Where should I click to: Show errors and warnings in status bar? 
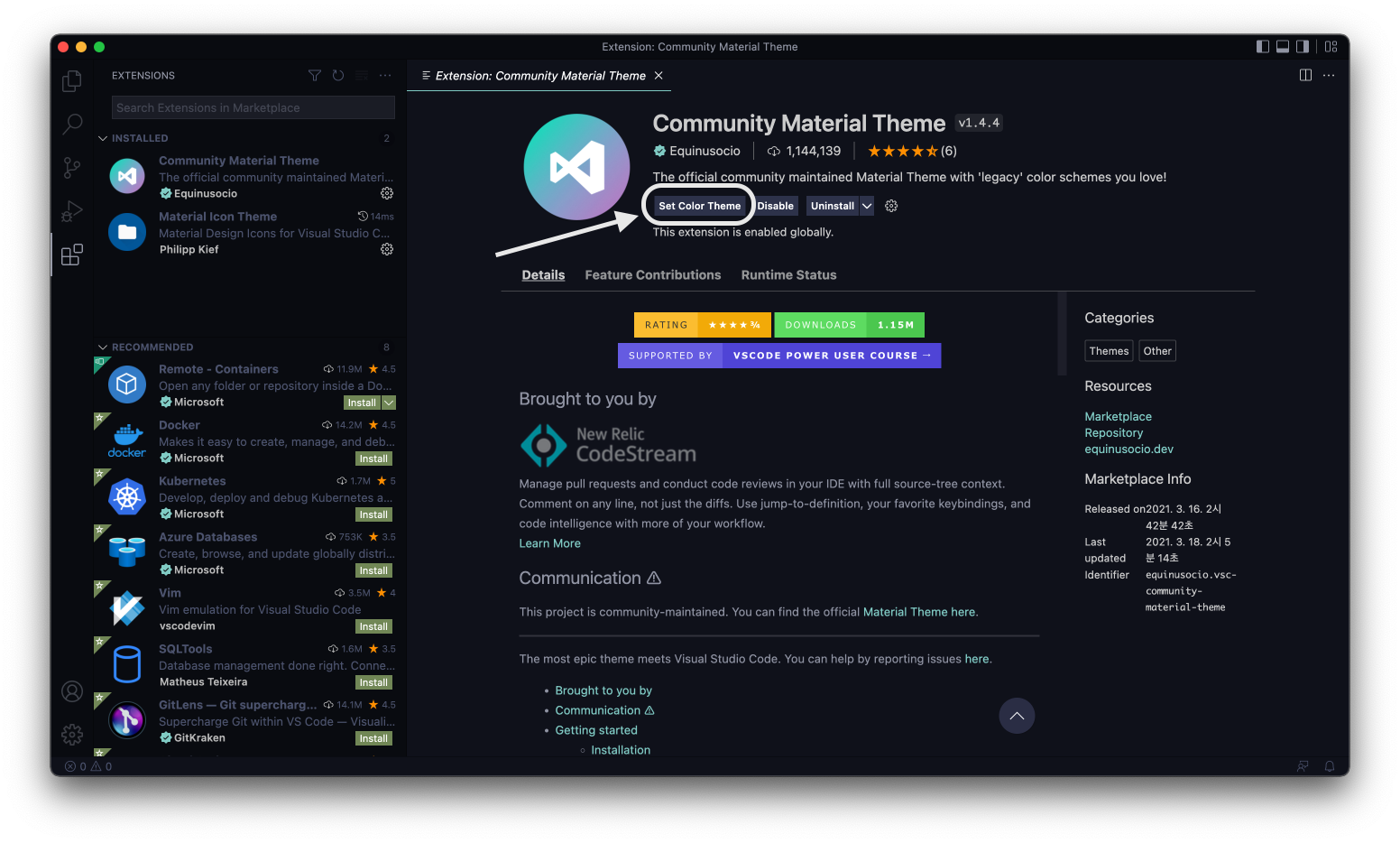(x=88, y=766)
